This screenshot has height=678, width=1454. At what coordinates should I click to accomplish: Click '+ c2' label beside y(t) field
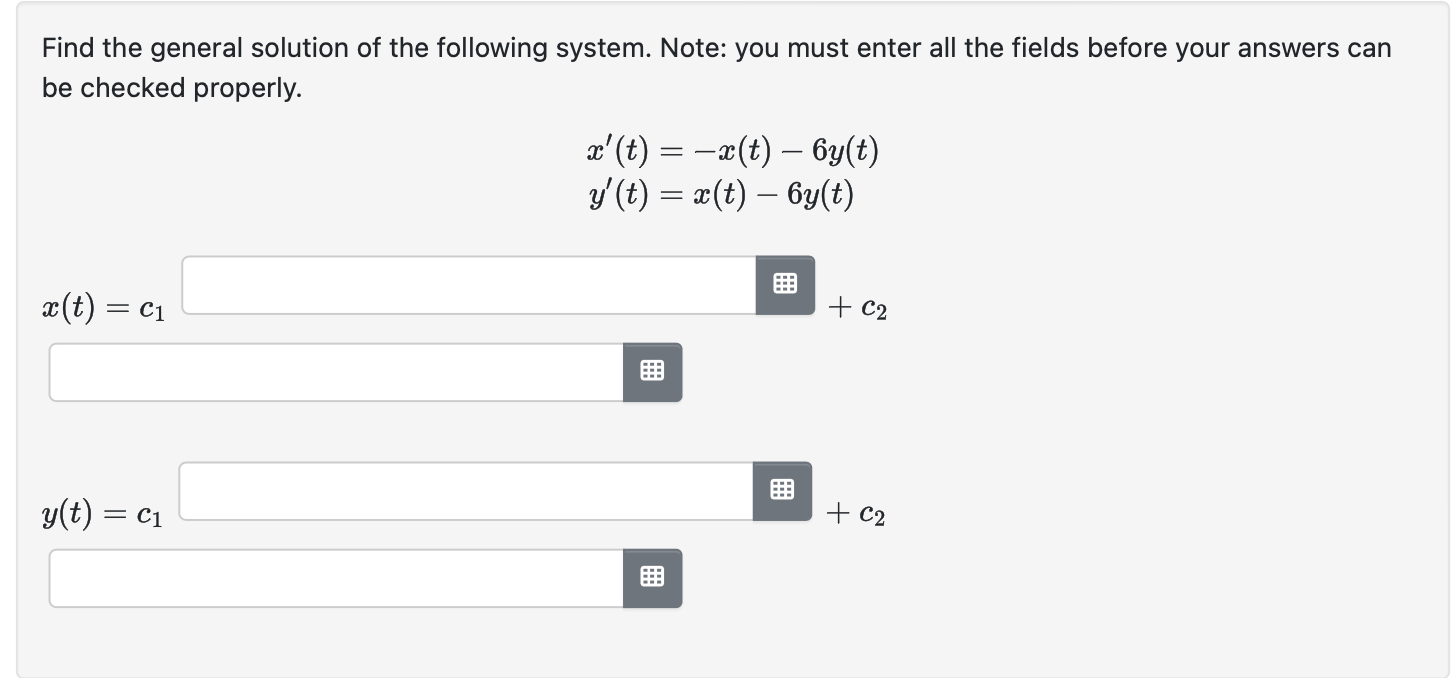pyautogui.click(x=856, y=514)
